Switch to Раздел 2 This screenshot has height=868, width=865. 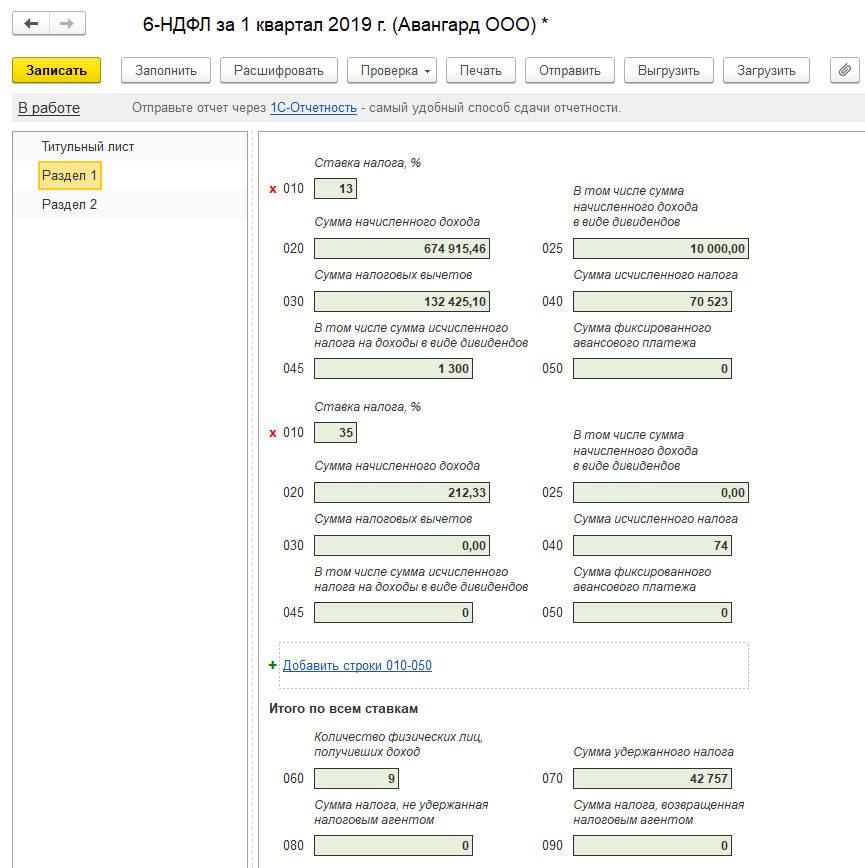click(x=70, y=204)
